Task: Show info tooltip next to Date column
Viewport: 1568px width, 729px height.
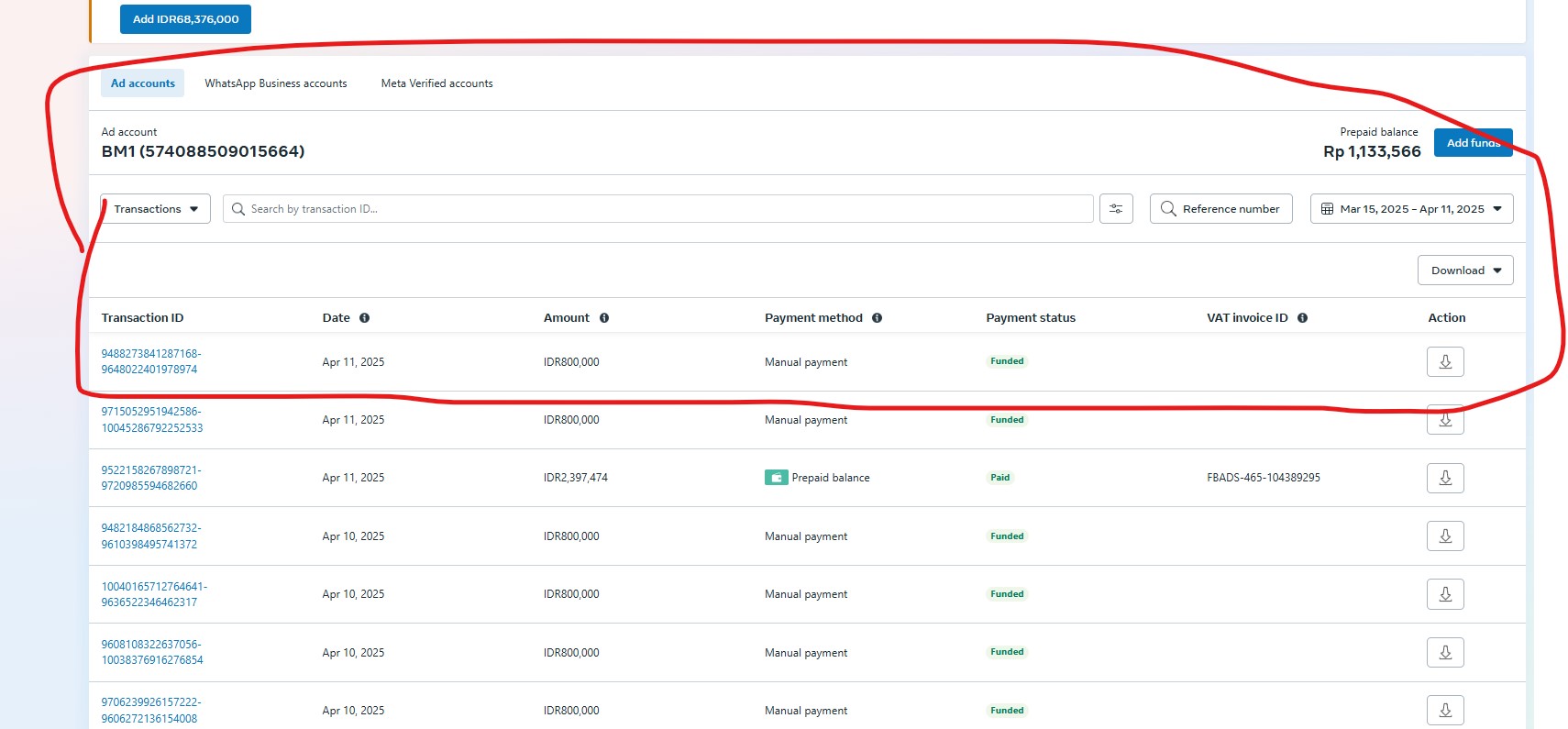Action: 364,318
